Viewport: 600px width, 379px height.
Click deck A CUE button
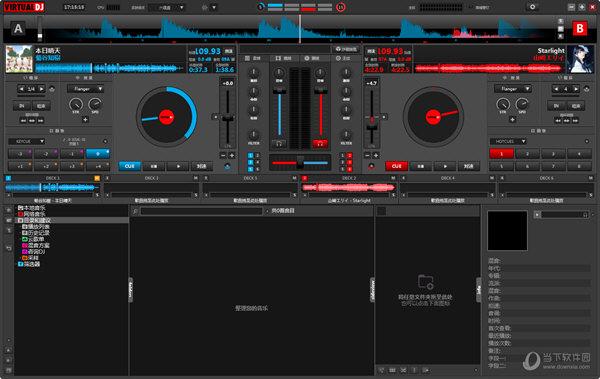pos(130,166)
